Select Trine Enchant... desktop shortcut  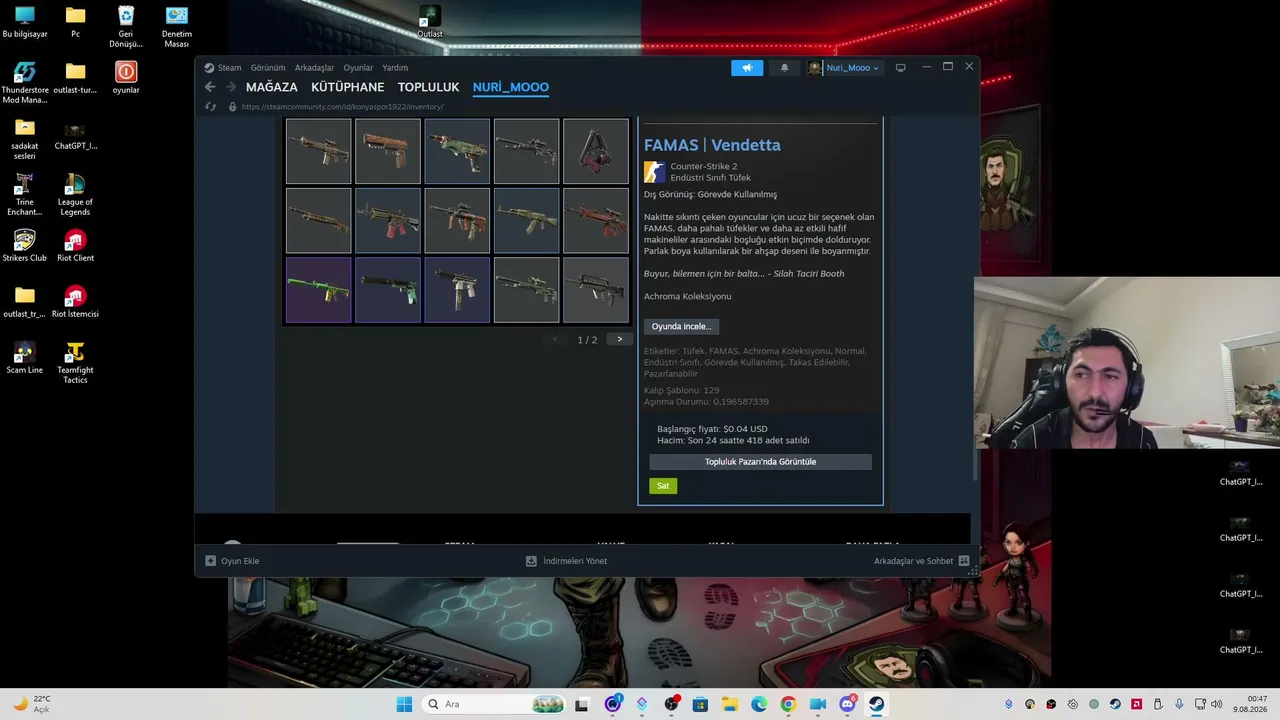[x=25, y=195]
